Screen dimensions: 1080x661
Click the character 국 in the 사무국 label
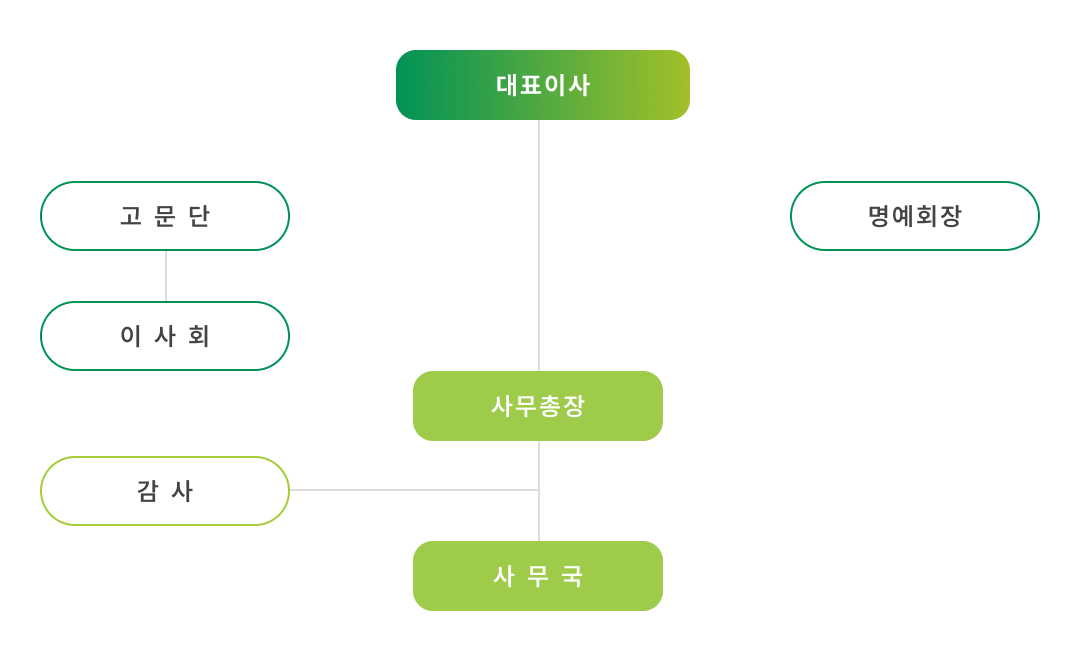pyautogui.click(x=572, y=576)
